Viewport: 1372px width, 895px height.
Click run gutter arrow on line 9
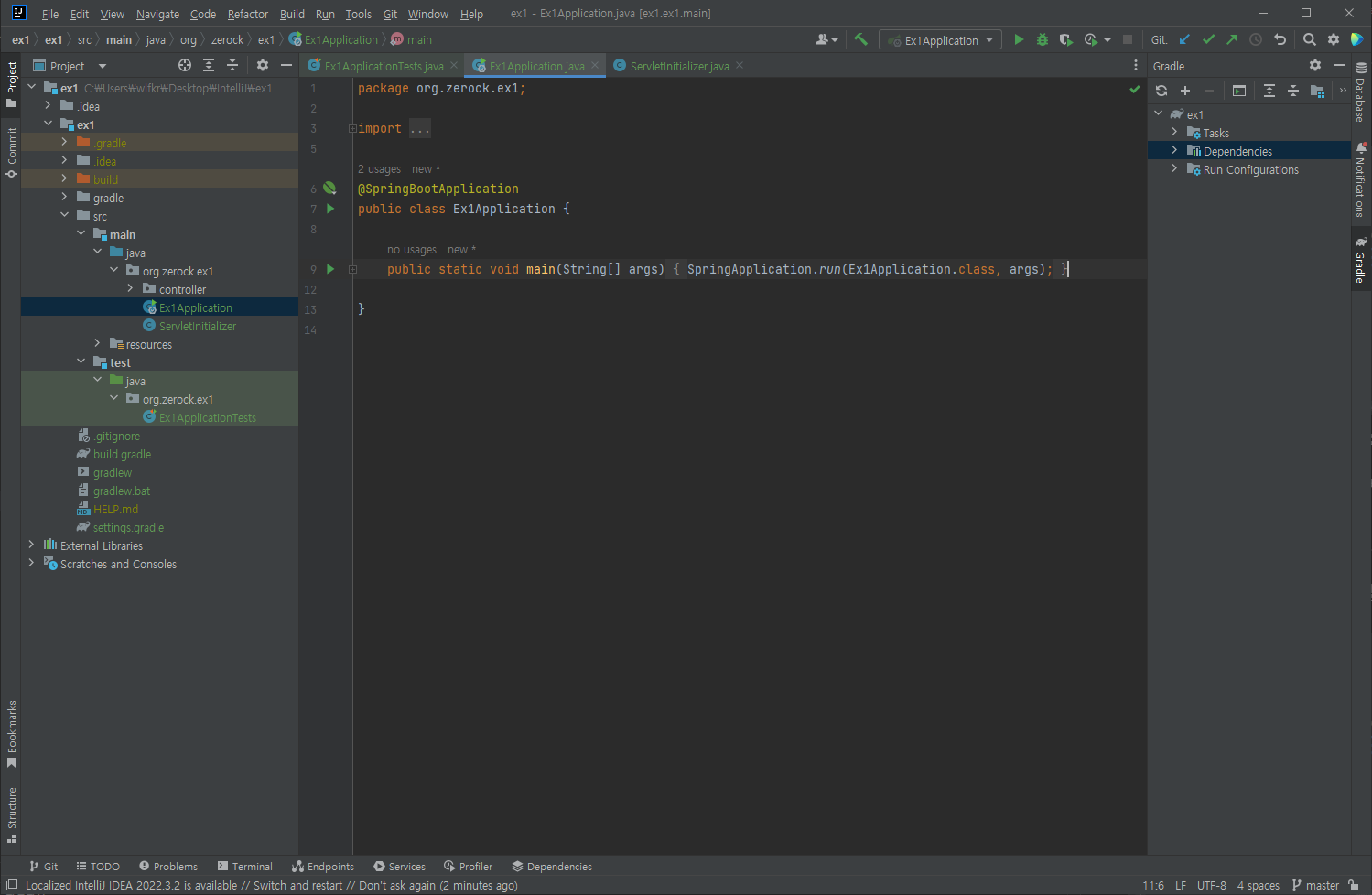(330, 269)
